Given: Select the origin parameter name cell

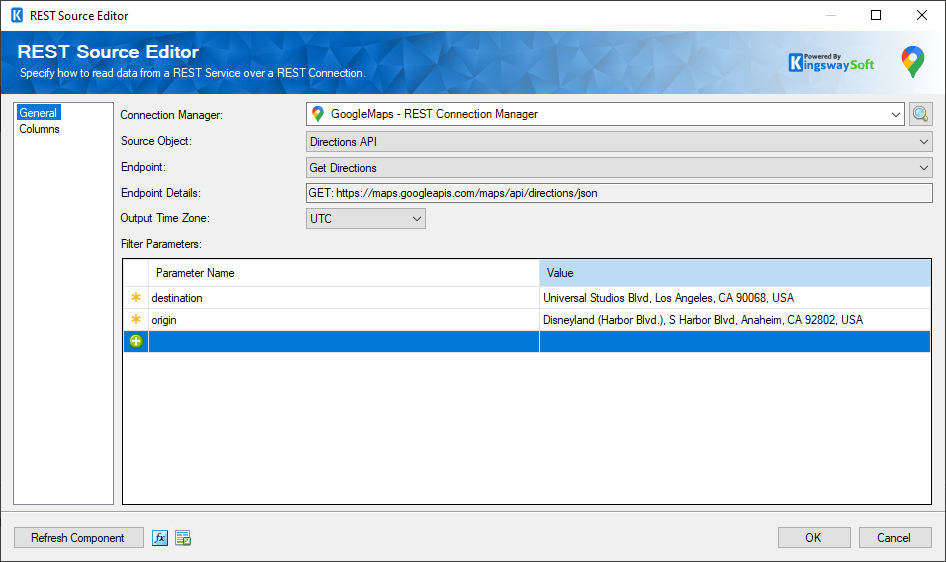Looking at the screenshot, I should click(x=343, y=320).
